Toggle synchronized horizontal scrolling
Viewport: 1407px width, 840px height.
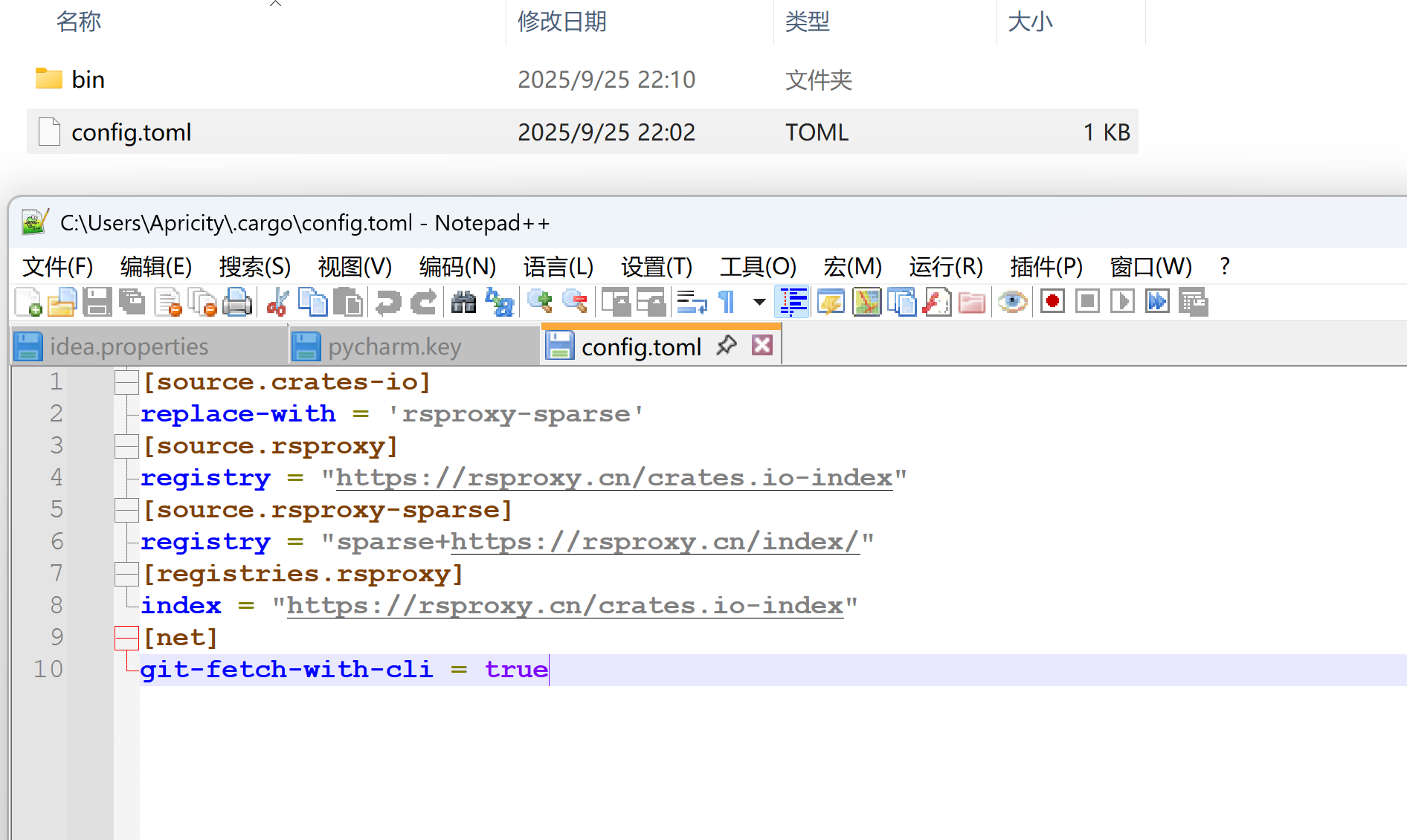click(x=651, y=302)
